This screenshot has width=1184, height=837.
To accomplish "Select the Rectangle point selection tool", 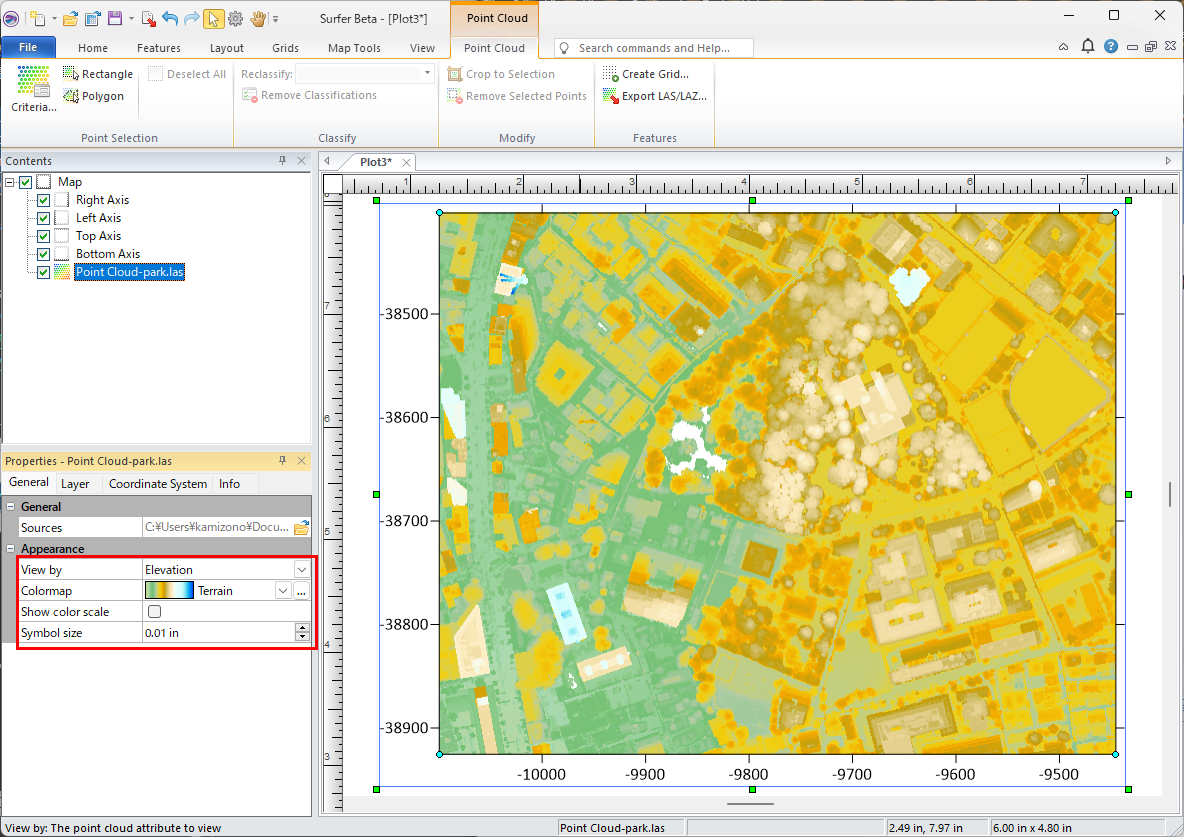I will coord(97,74).
